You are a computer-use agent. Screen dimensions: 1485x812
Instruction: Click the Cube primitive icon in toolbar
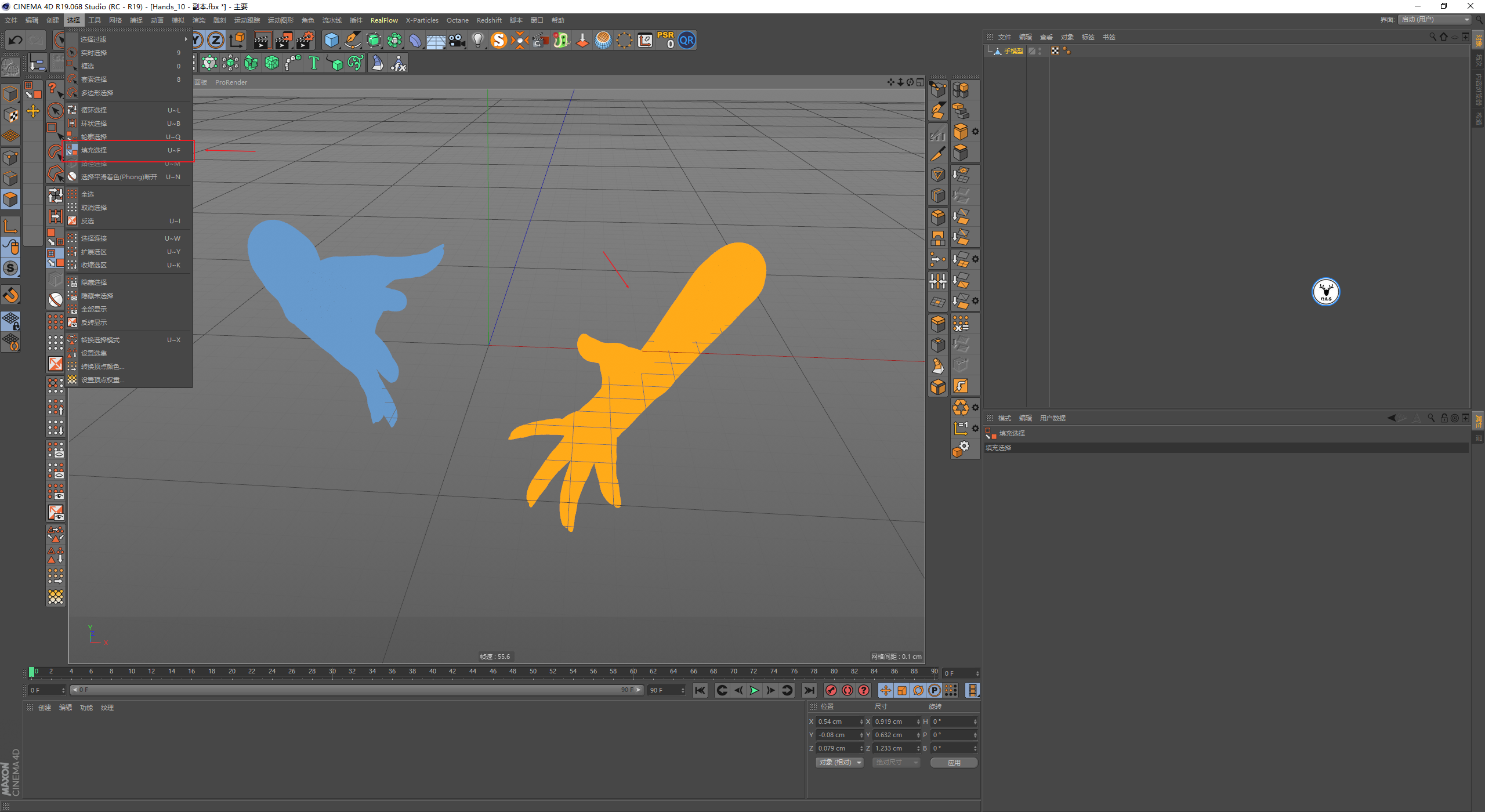pos(331,41)
